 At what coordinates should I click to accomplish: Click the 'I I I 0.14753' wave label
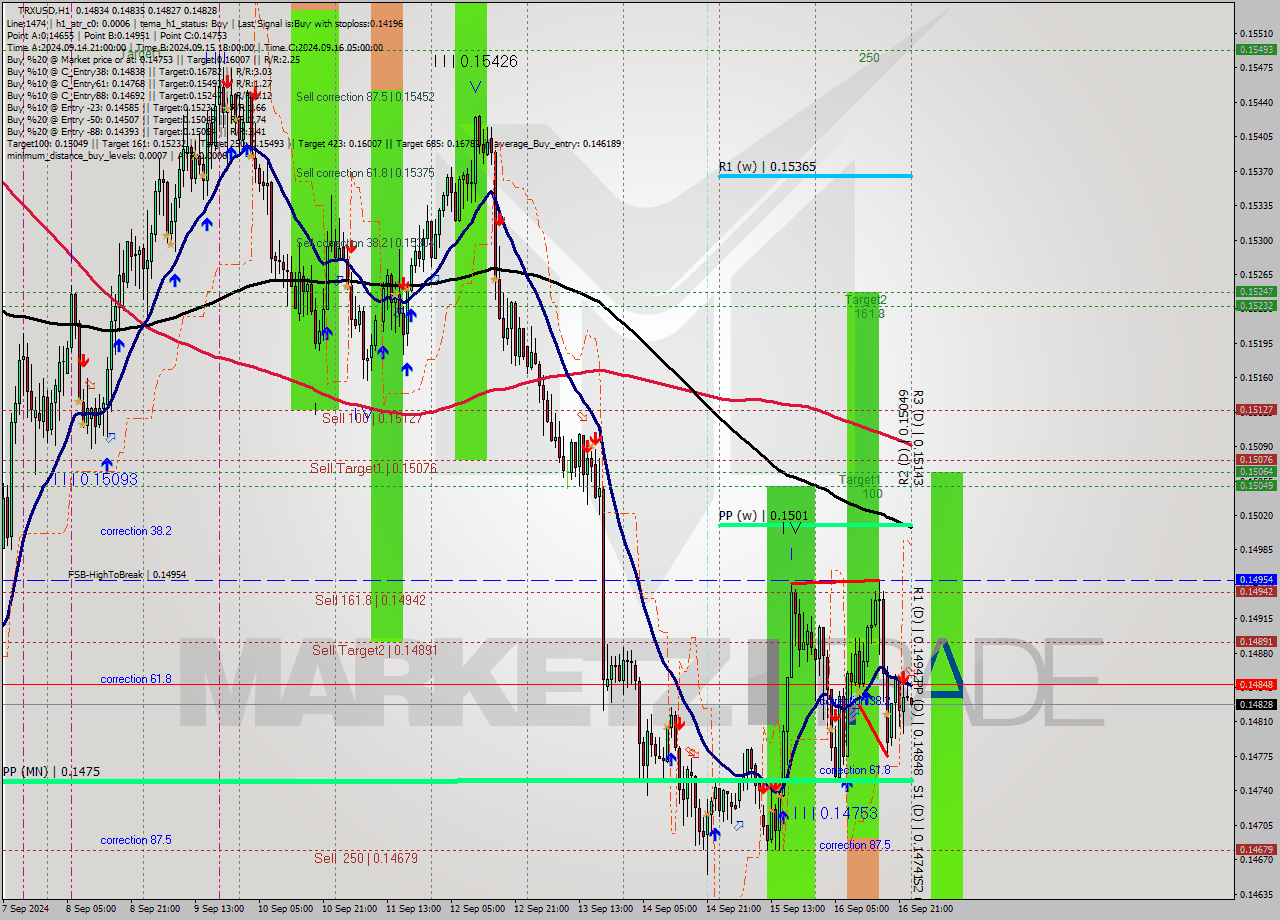click(x=836, y=813)
